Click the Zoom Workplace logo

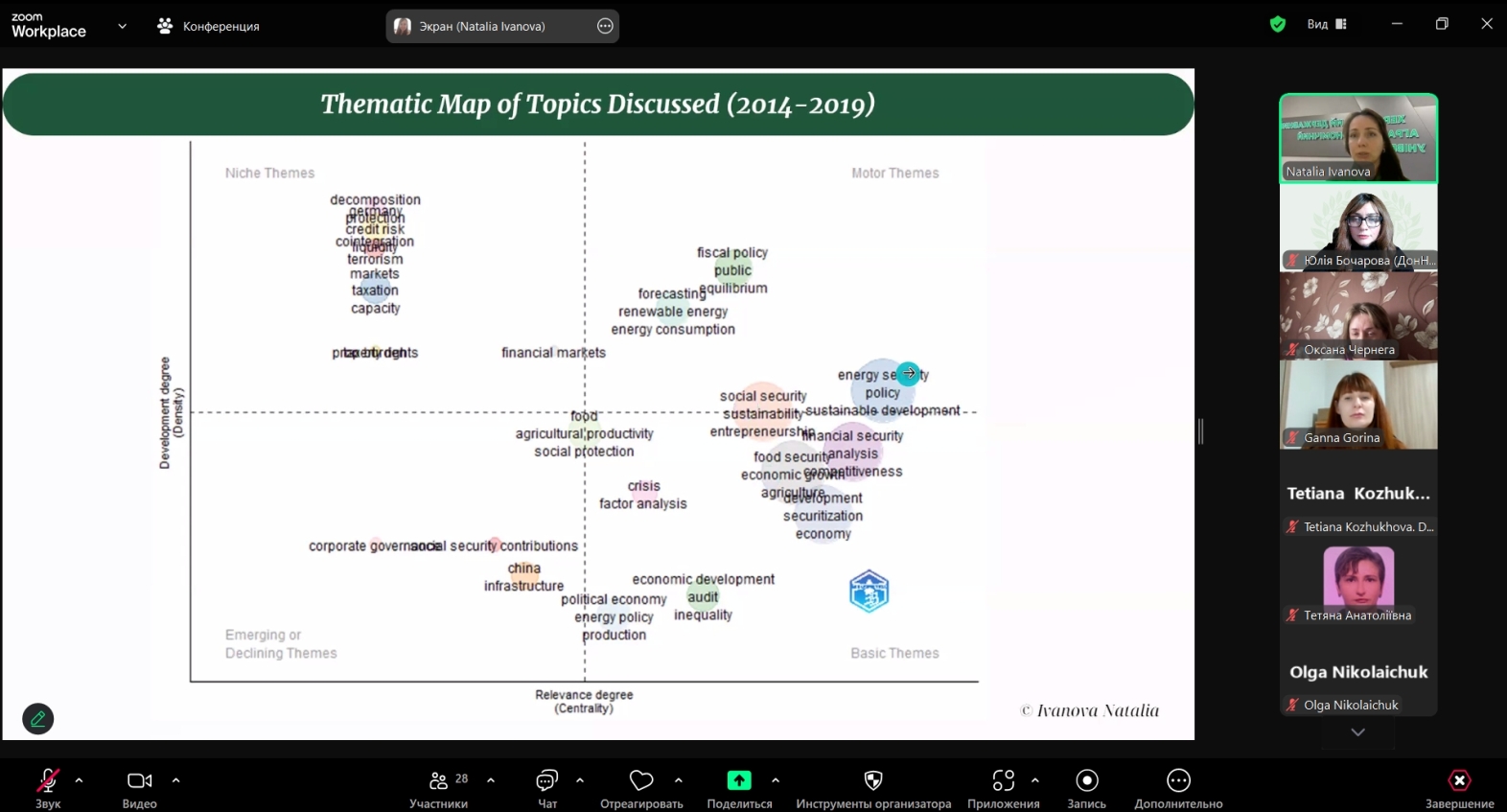[49, 25]
